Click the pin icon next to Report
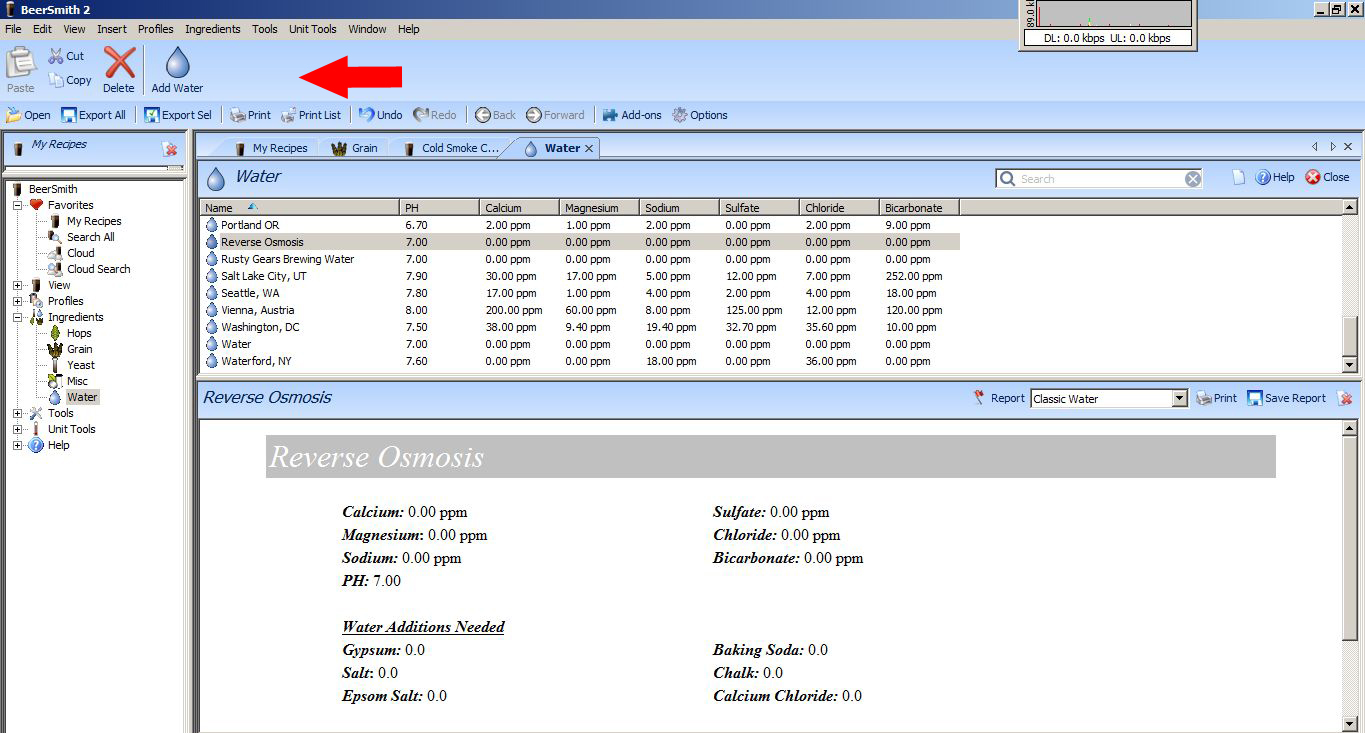Viewport: 1365px width, 733px height. point(979,398)
